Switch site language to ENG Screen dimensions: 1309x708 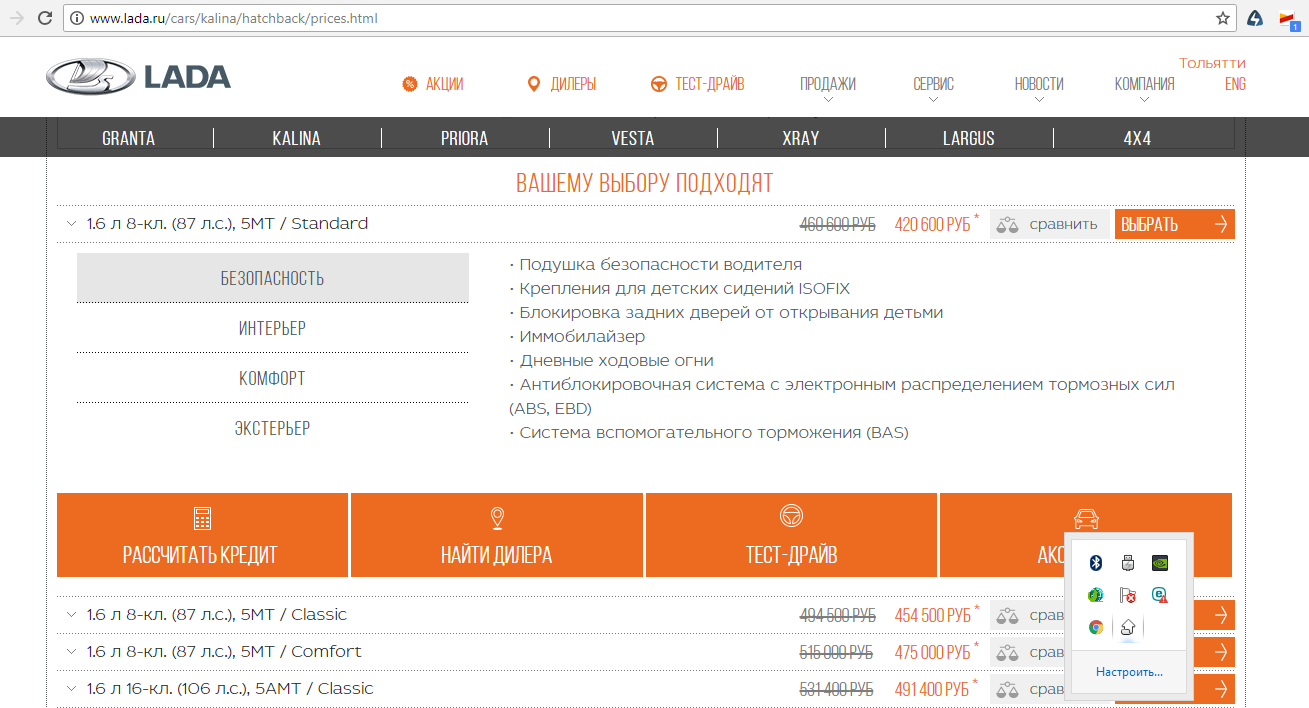tap(1235, 84)
